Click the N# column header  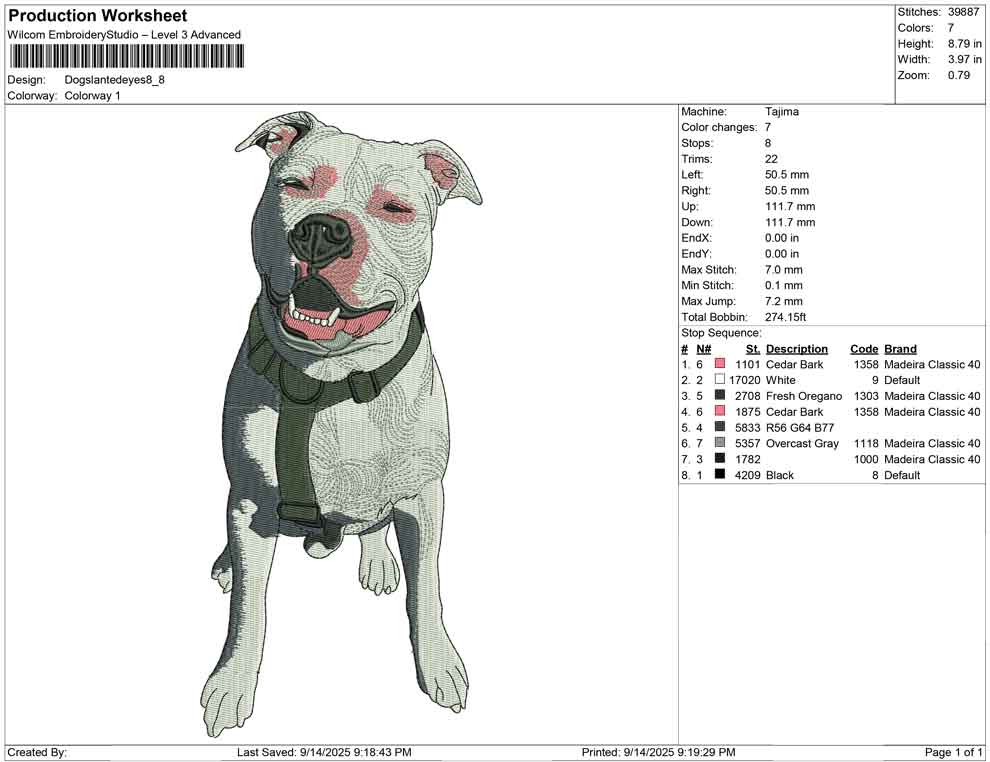(x=703, y=349)
